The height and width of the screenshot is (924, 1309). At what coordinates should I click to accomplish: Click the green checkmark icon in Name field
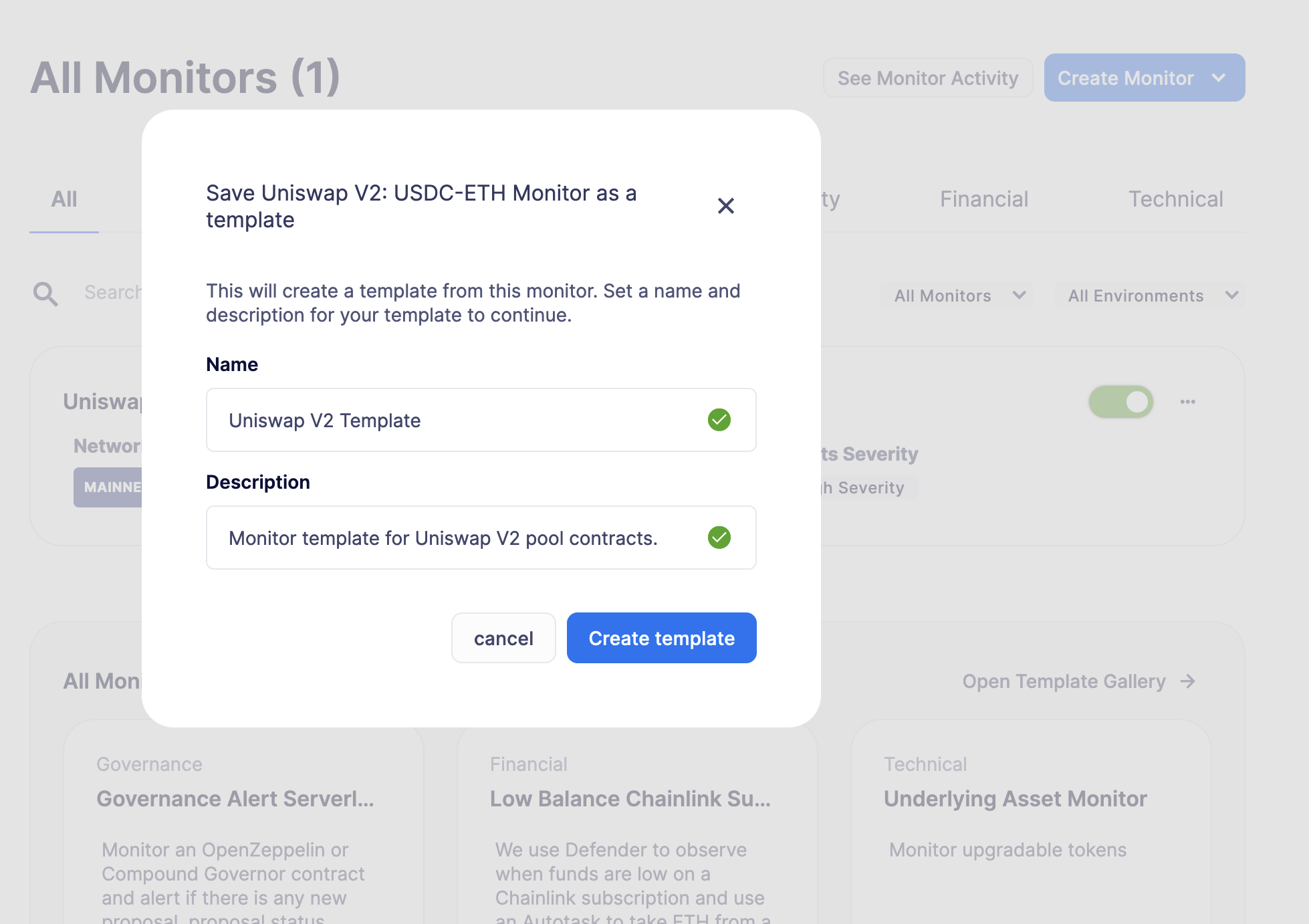click(x=720, y=420)
